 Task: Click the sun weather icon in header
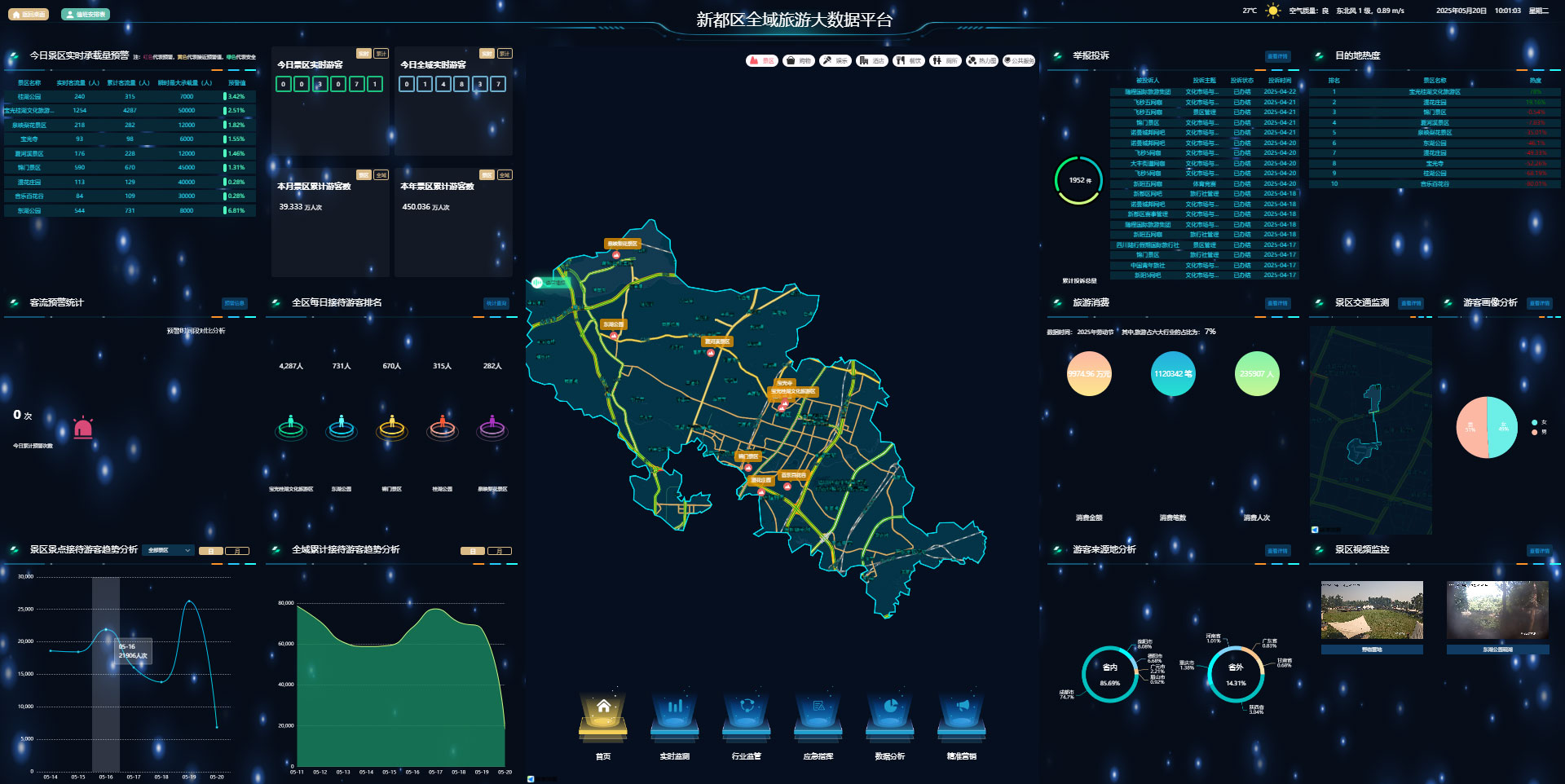[1272, 11]
